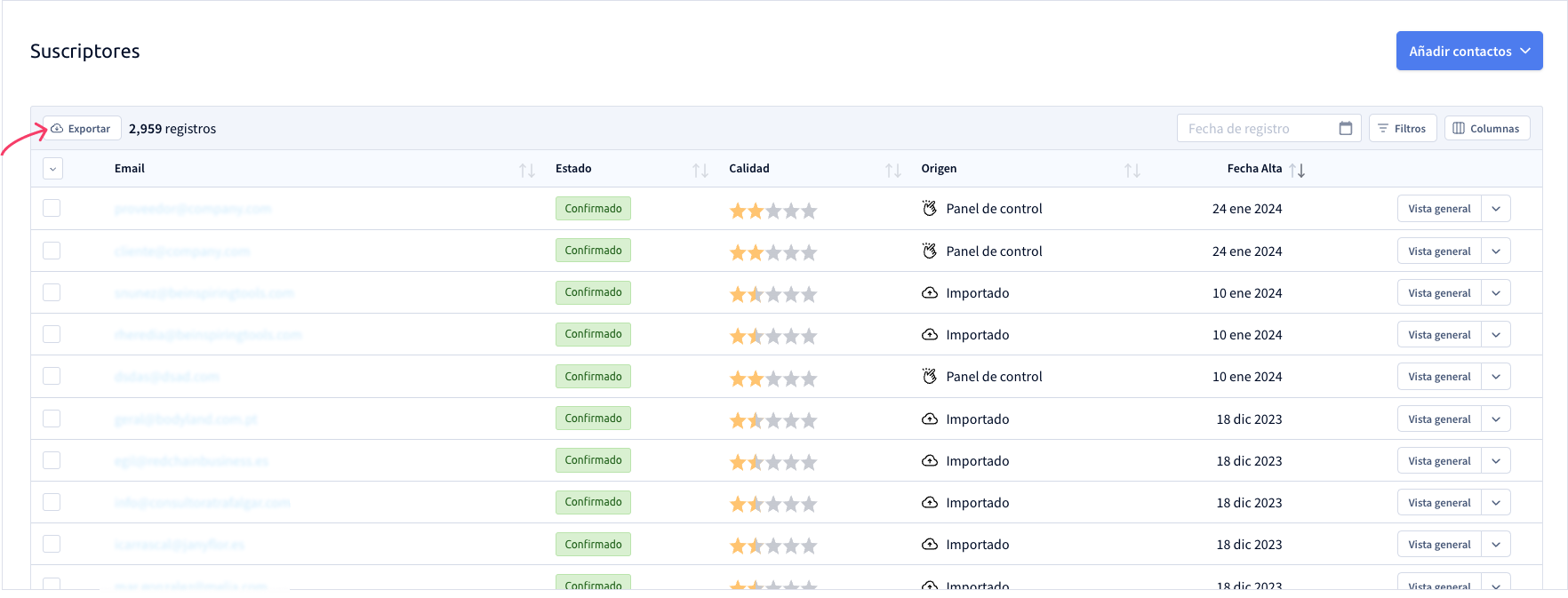1568x598 pixels.
Task: Click star rating on first 18 dic 2023 row
Action: (x=773, y=420)
